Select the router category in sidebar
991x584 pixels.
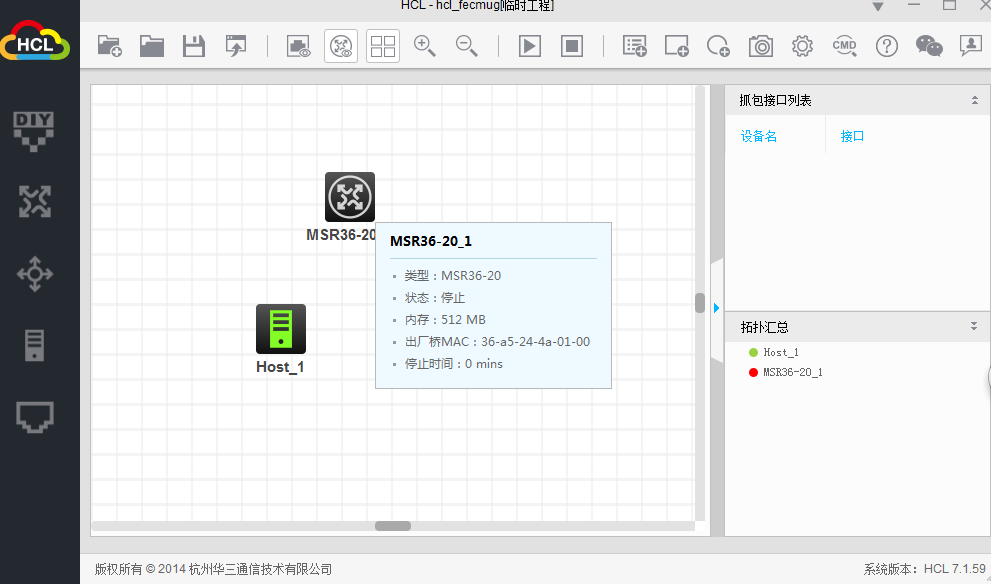pyautogui.click(x=34, y=202)
